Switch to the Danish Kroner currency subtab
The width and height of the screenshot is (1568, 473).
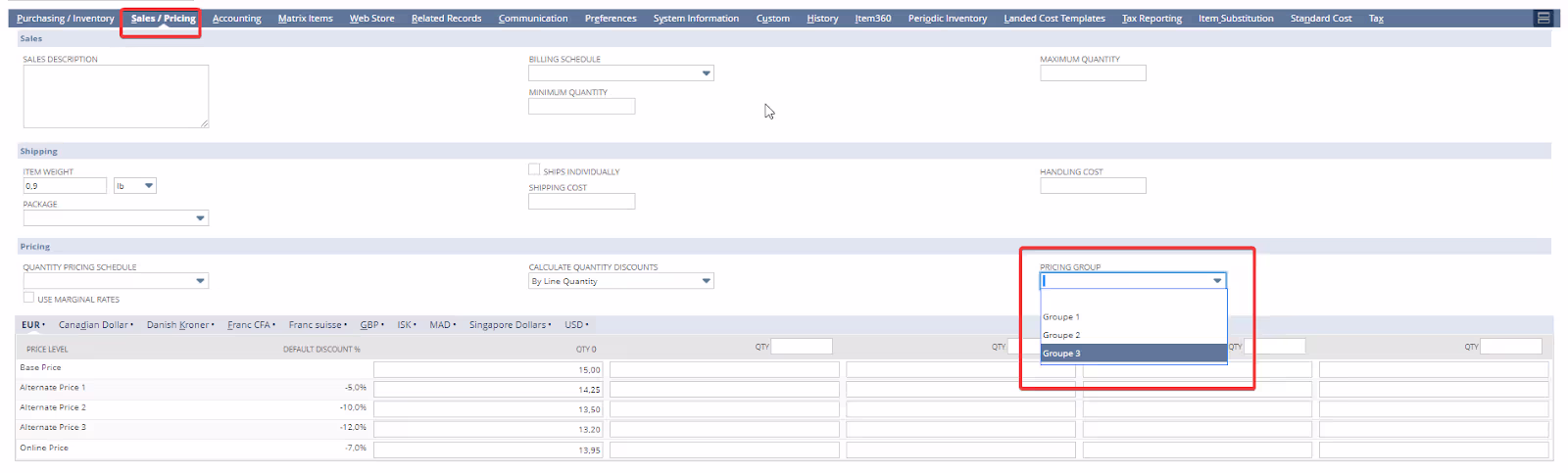[x=178, y=325]
